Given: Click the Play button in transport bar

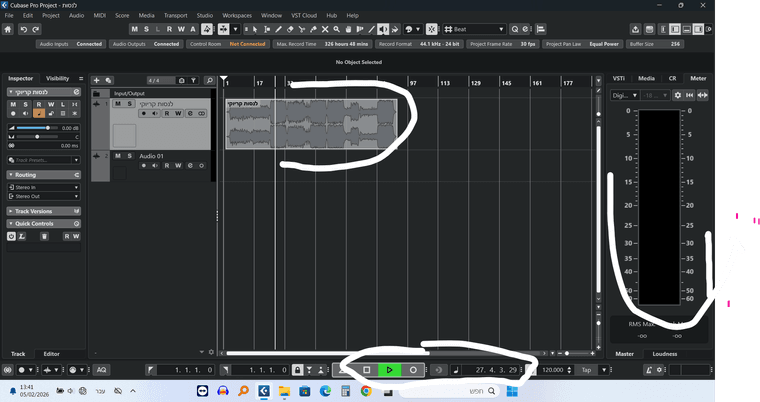Looking at the screenshot, I should click(x=389, y=370).
